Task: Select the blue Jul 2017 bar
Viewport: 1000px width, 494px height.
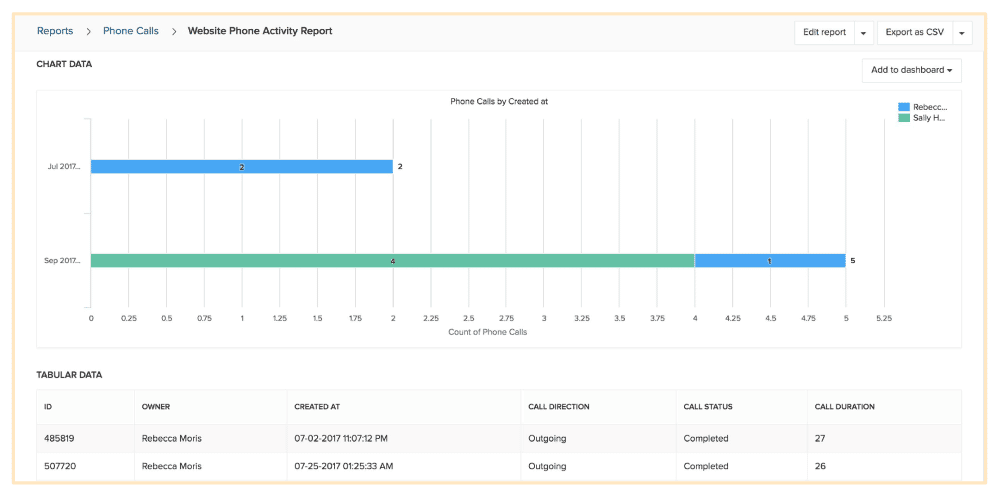Action: (241, 167)
